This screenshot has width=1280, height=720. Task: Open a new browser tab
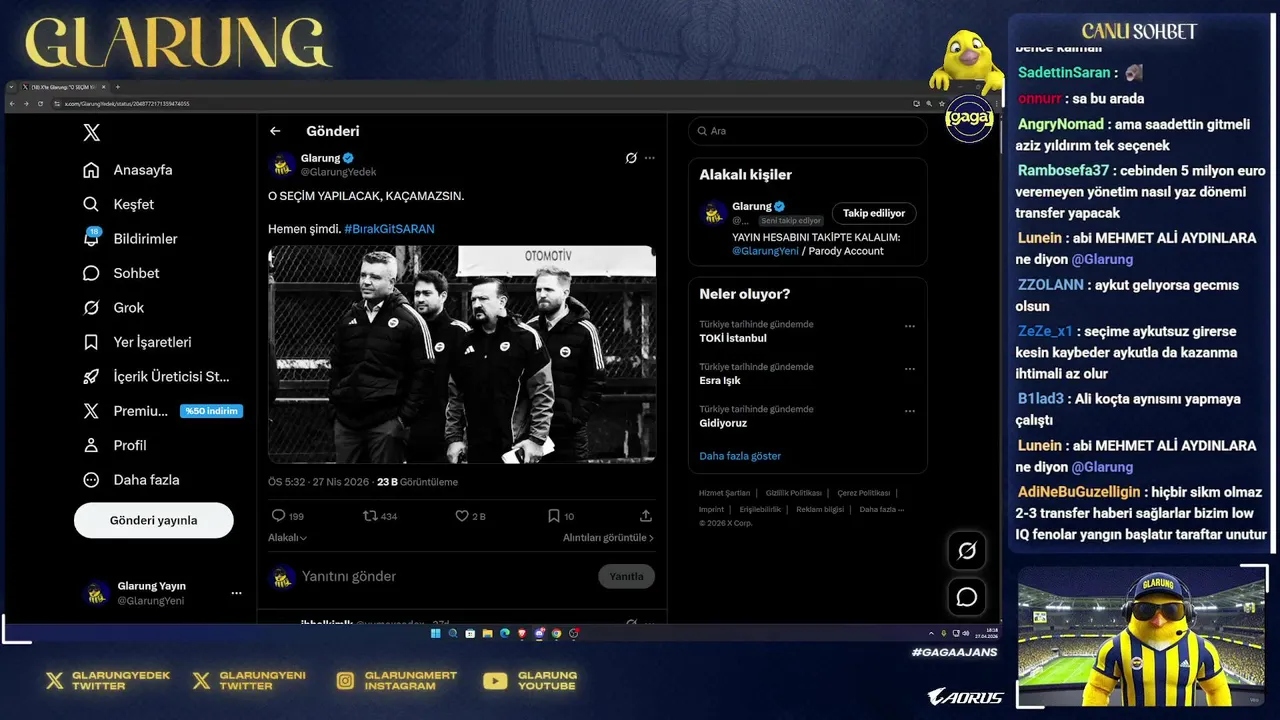click(x=117, y=87)
